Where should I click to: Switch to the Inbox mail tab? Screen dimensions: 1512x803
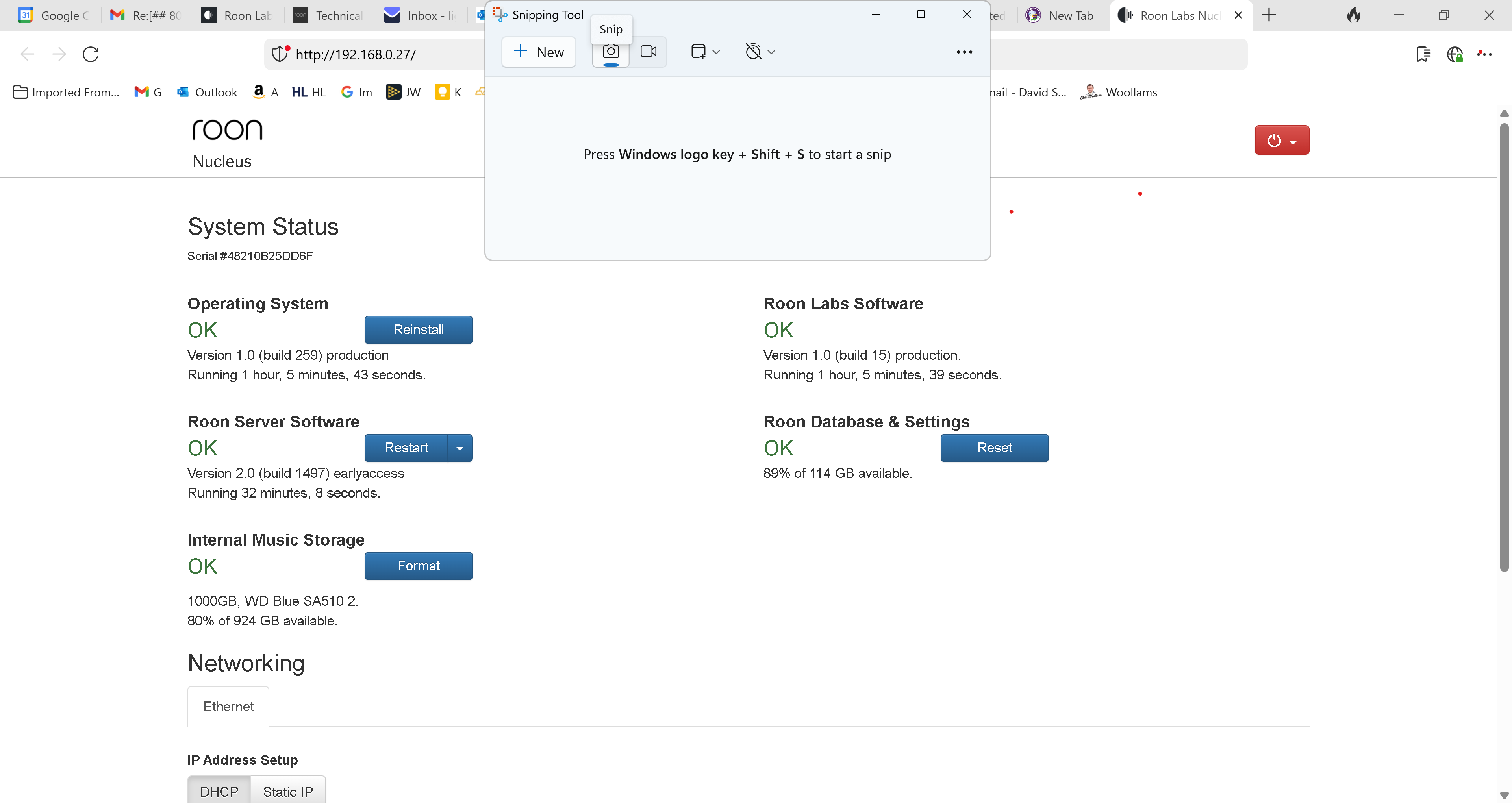[x=421, y=15]
